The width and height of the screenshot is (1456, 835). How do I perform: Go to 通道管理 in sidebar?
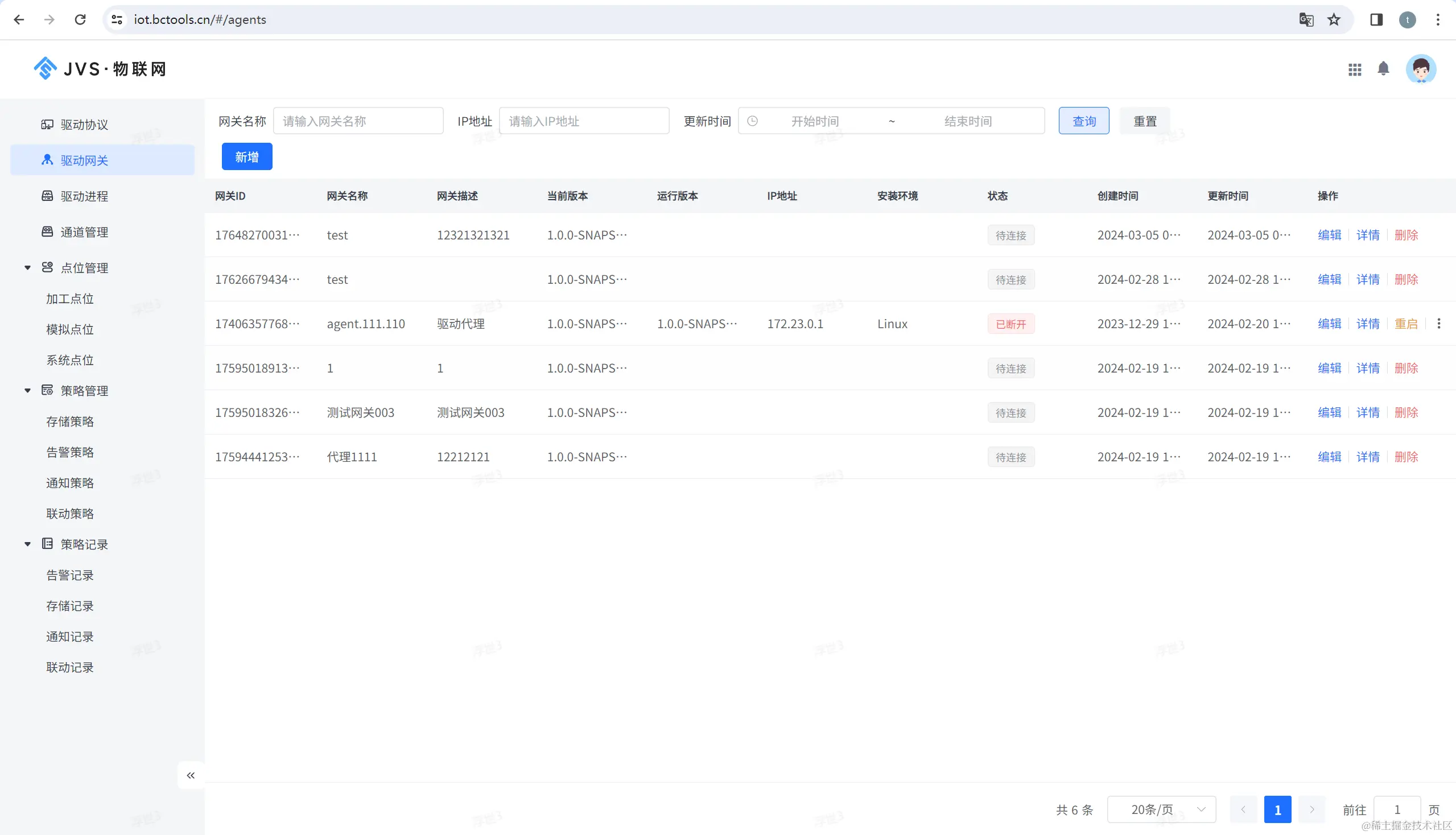pyautogui.click(x=84, y=232)
